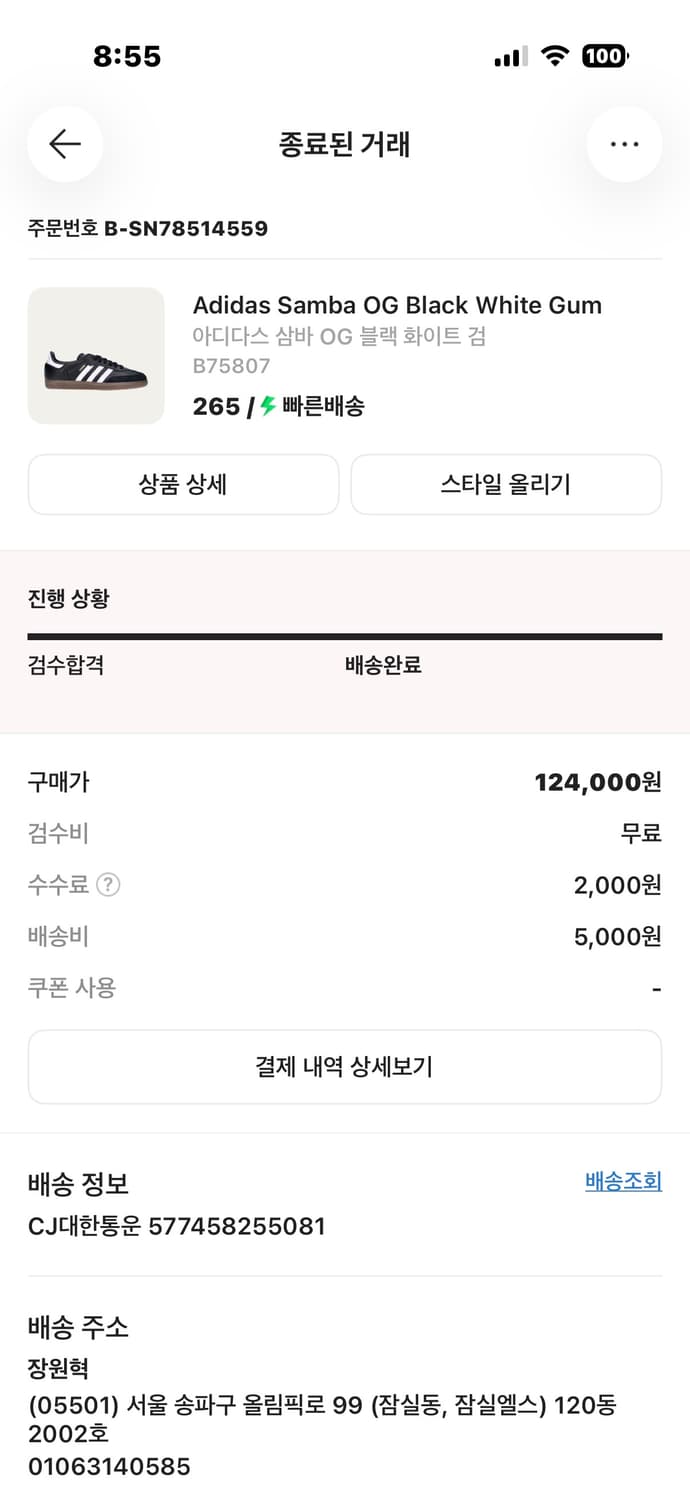Tap the back arrow to leave 종료된 거래

click(x=65, y=144)
